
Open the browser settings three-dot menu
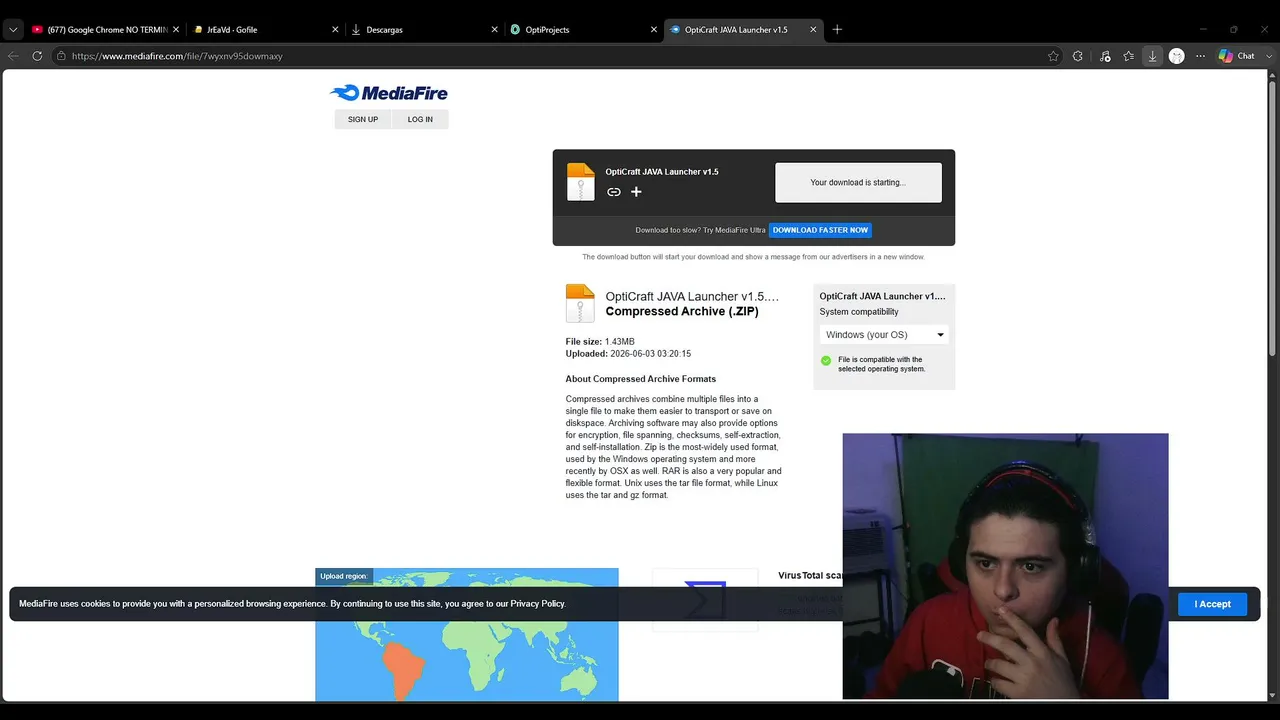1201,56
